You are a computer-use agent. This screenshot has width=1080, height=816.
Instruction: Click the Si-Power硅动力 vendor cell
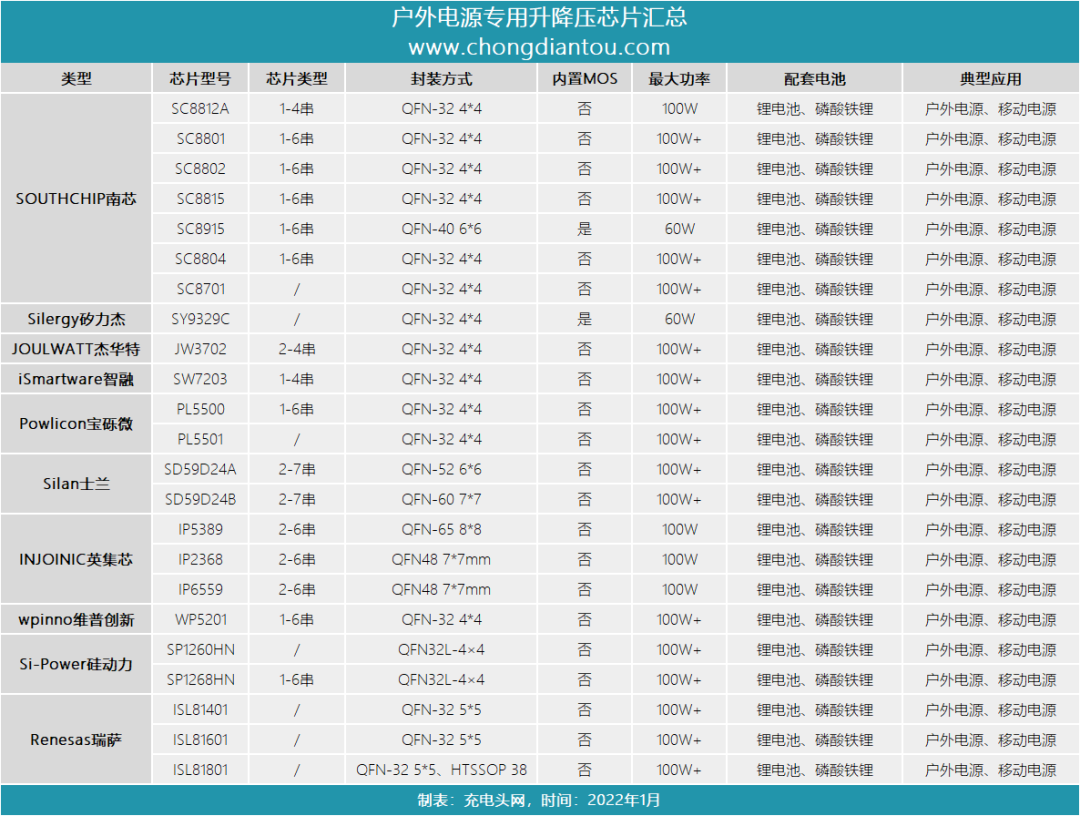[x=76, y=665]
